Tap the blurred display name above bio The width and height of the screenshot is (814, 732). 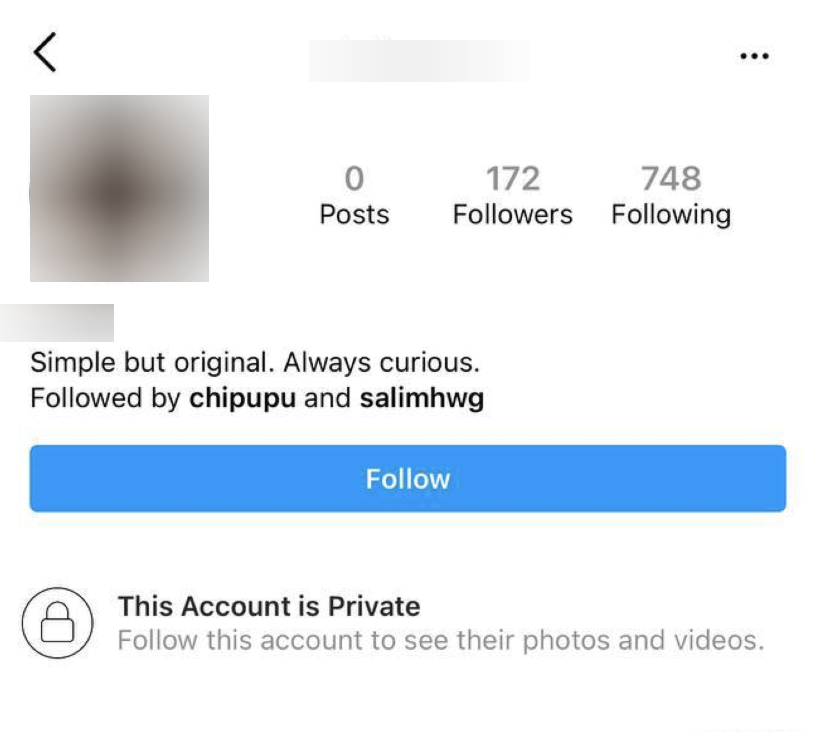point(57,323)
